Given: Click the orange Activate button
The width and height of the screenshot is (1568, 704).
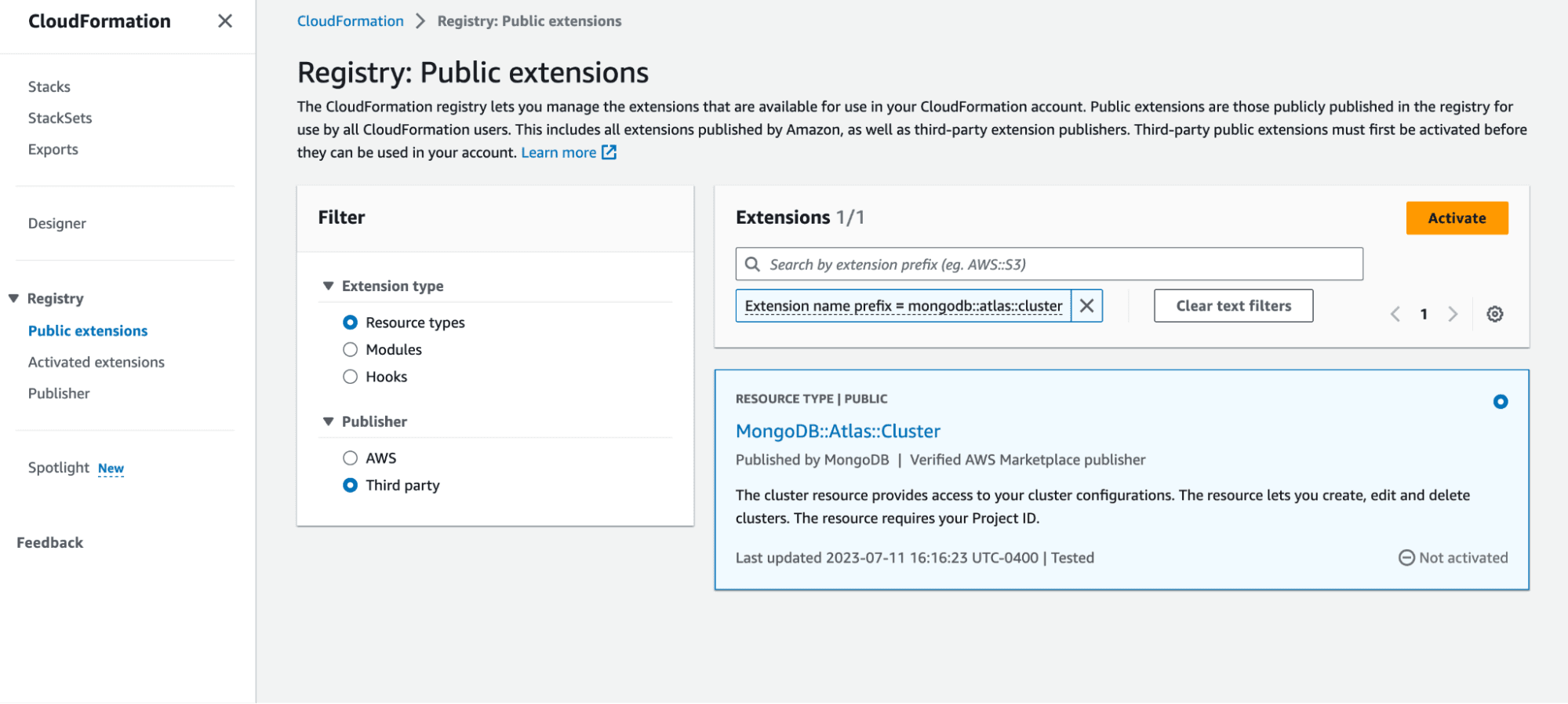Looking at the screenshot, I should pyautogui.click(x=1456, y=218).
